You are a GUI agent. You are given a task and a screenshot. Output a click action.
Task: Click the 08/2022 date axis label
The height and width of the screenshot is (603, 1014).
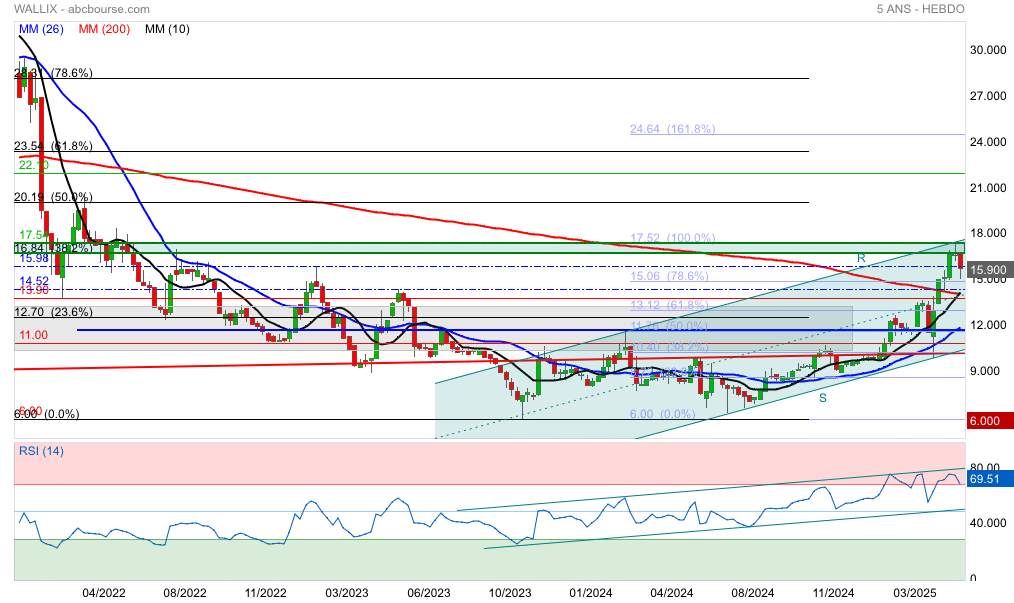pyautogui.click(x=184, y=593)
